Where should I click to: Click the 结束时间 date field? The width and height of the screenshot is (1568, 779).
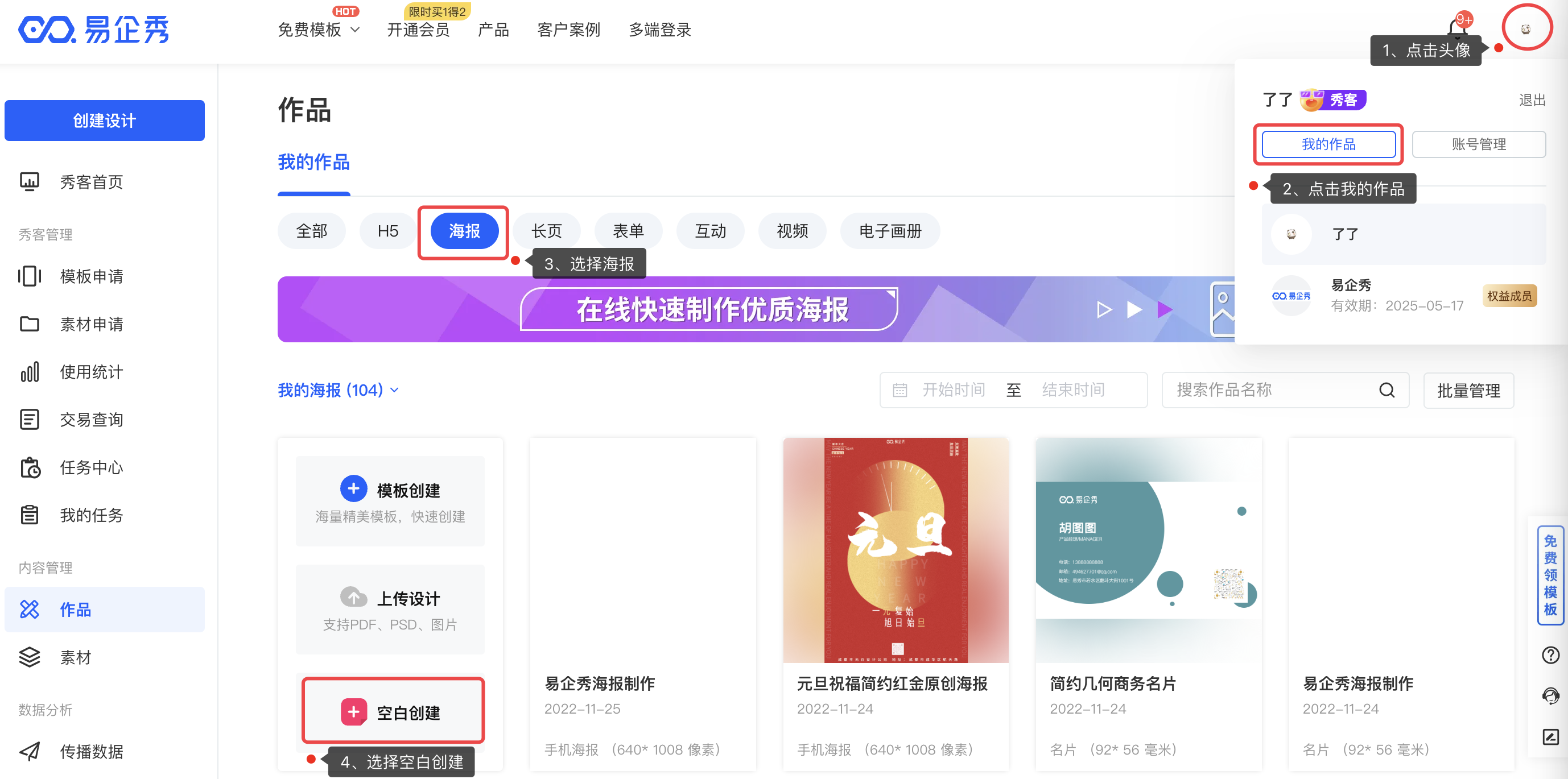[x=1073, y=391]
